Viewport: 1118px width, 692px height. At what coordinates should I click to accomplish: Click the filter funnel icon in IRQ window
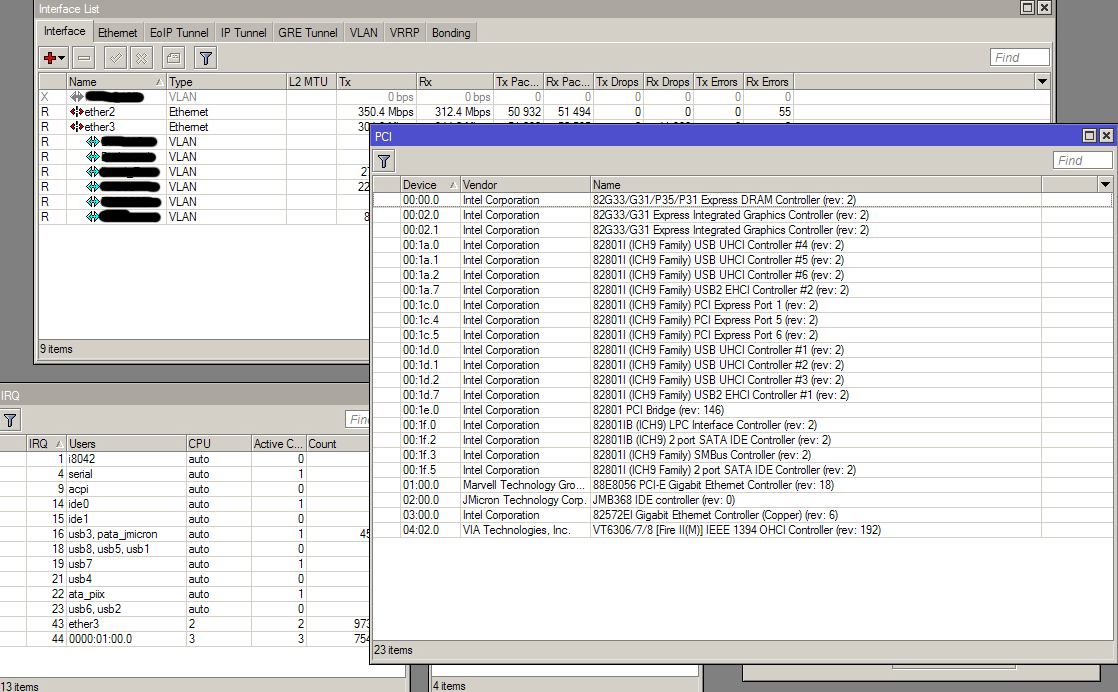[x=9, y=420]
